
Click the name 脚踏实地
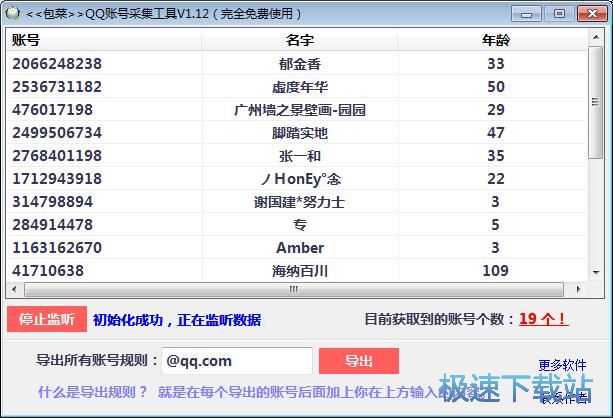[300, 133]
